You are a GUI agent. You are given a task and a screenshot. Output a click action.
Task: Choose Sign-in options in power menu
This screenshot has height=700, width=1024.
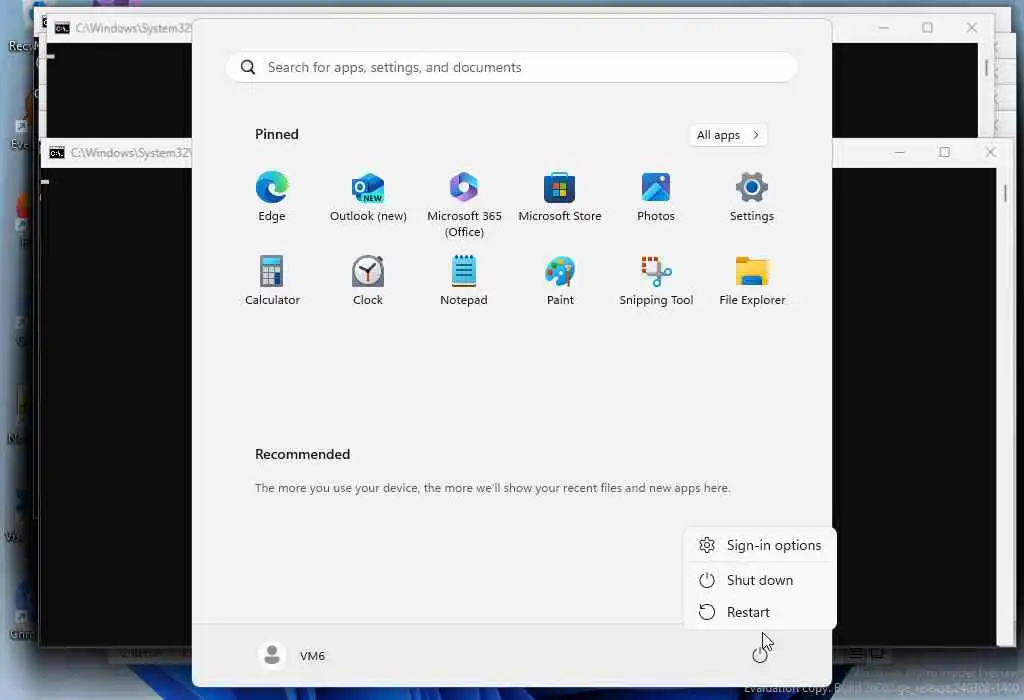[760, 545]
